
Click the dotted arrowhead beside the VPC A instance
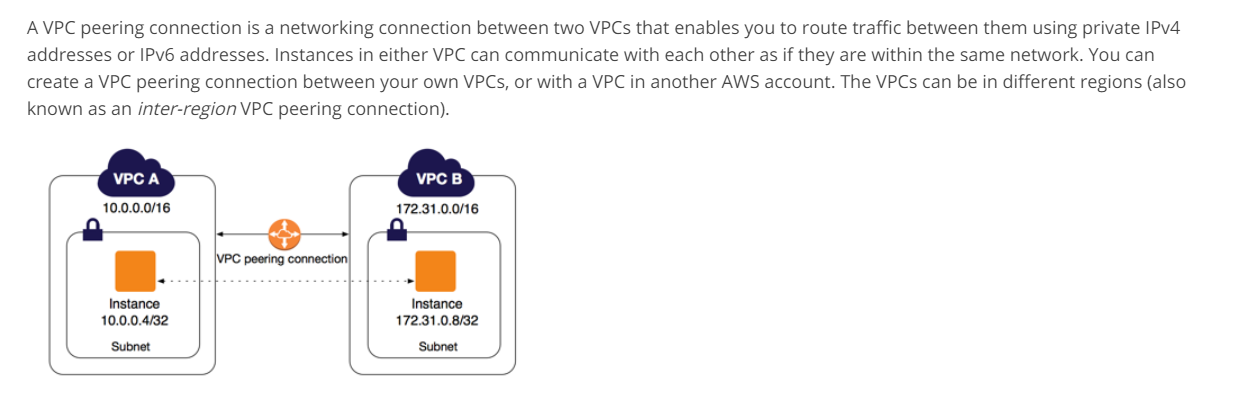click(x=160, y=281)
